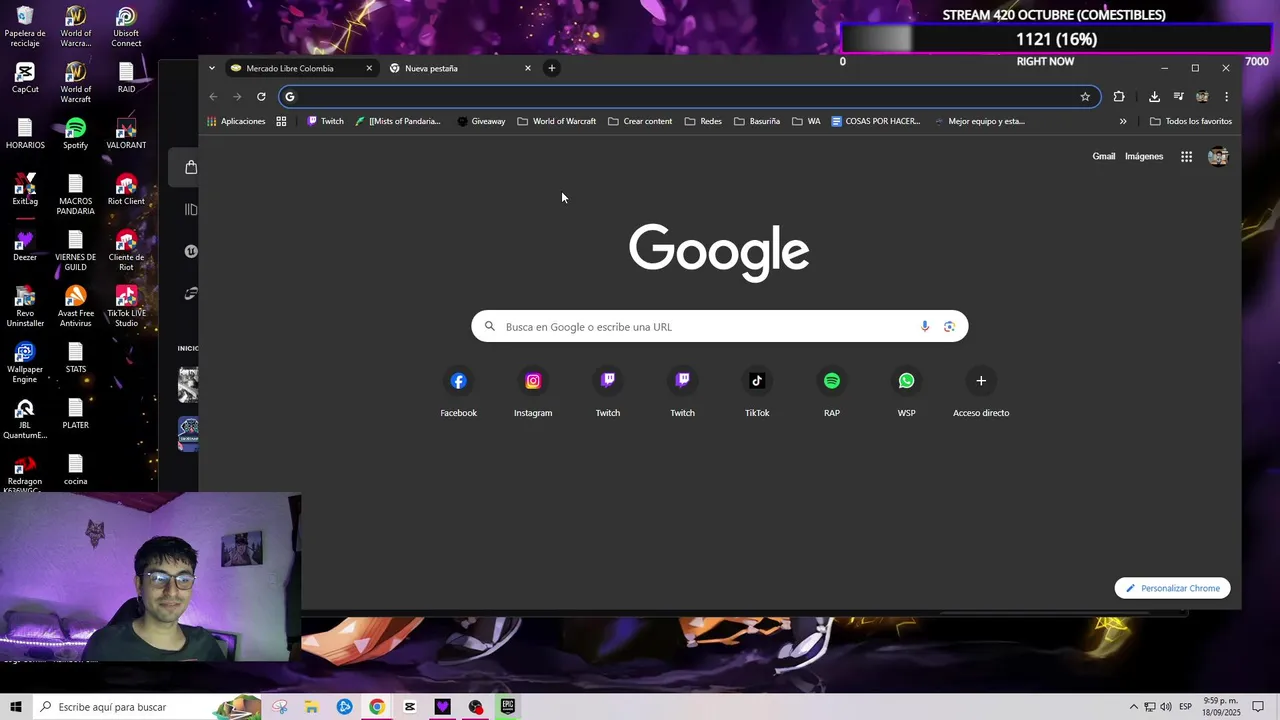This screenshot has height=720, width=1280.
Task: Open the tab search dropdown arrow
Action: point(211,68)
